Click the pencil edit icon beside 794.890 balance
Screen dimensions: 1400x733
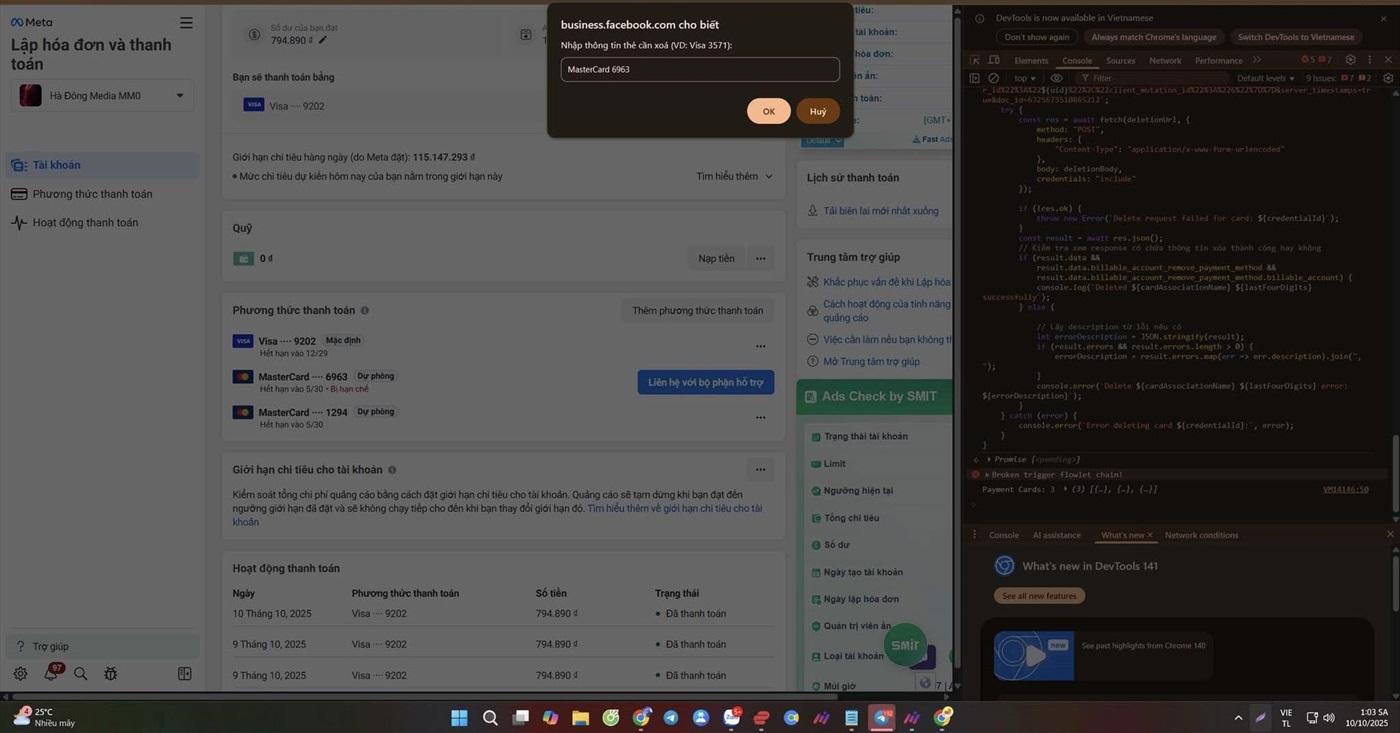click(323, 40)
